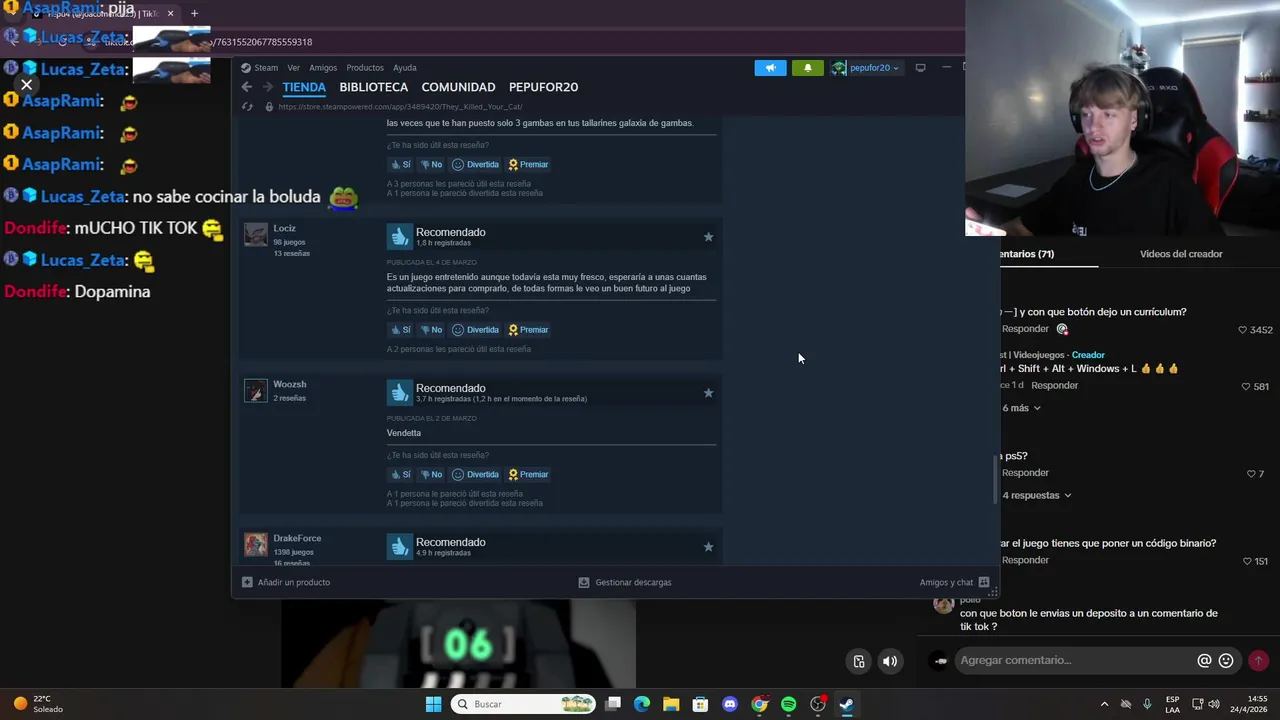Award star on DrakeForce's review
Image resolution: width=1280 pixels, height=720 pixels.
click(x=708, y=547)
